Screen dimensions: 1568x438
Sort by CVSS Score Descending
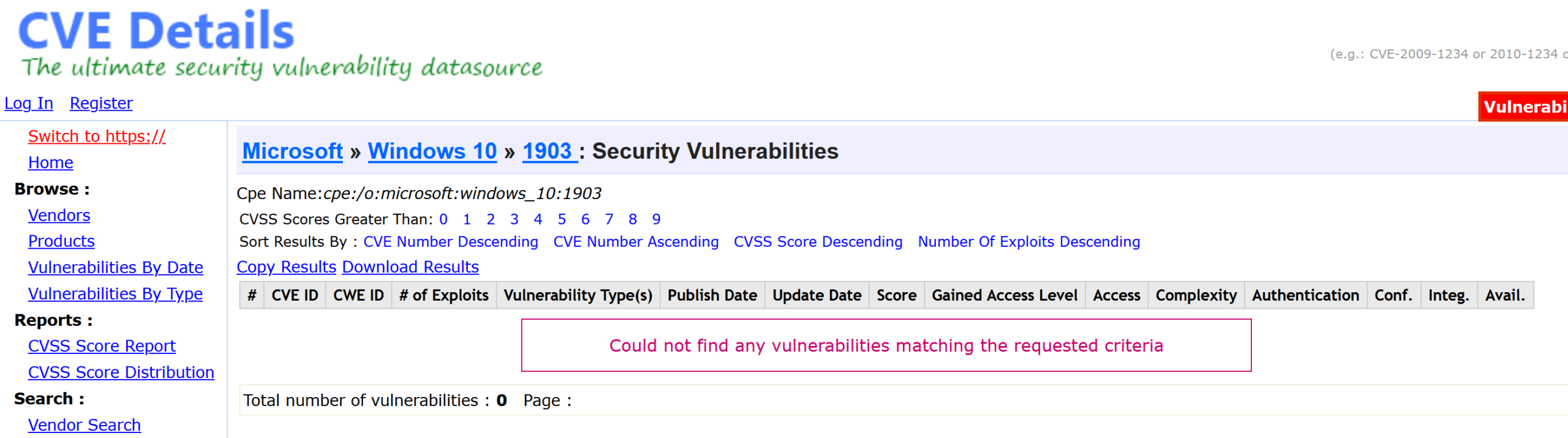click(x=818, y=242)
